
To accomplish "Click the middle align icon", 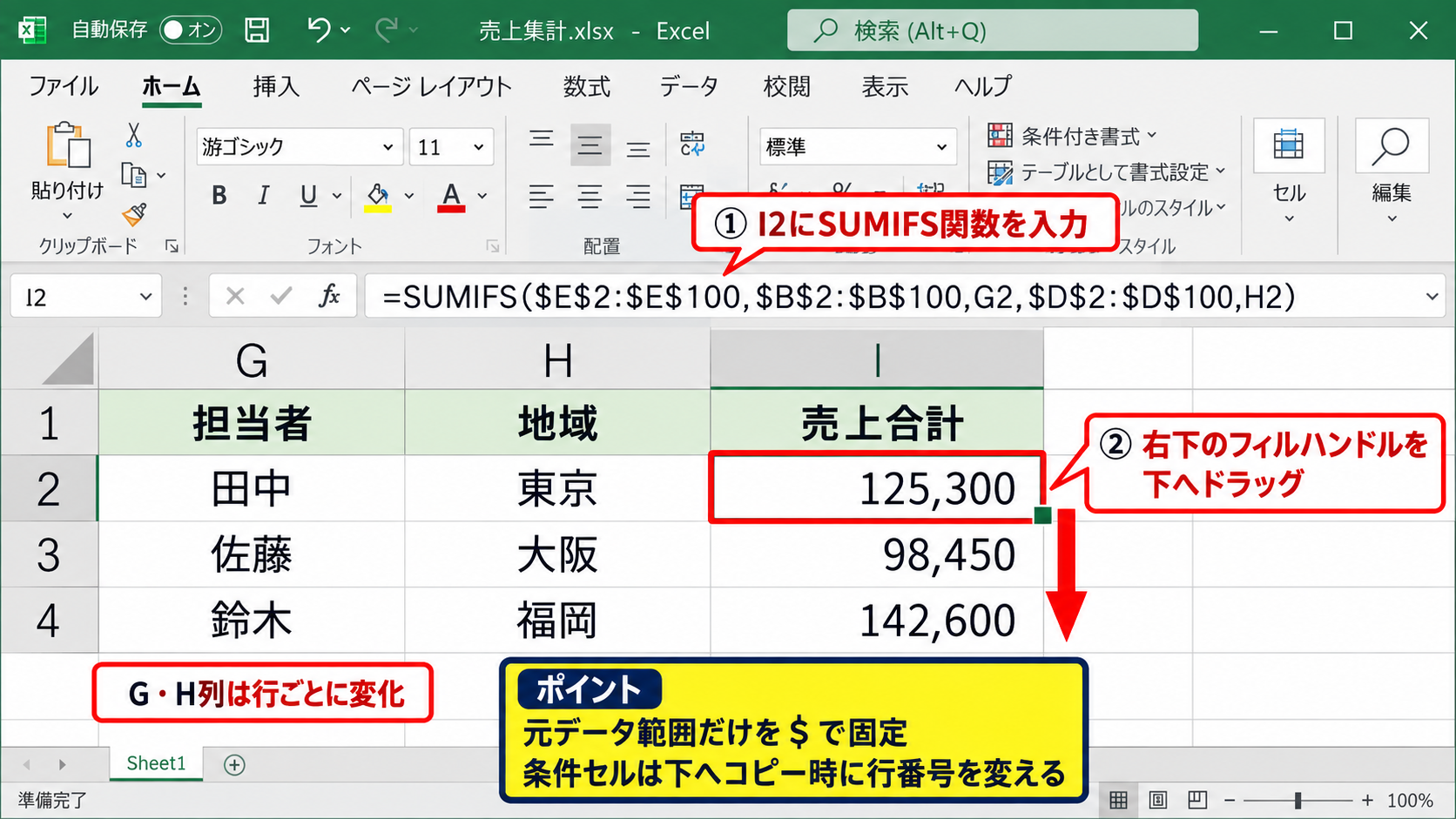I will (590, 145).
